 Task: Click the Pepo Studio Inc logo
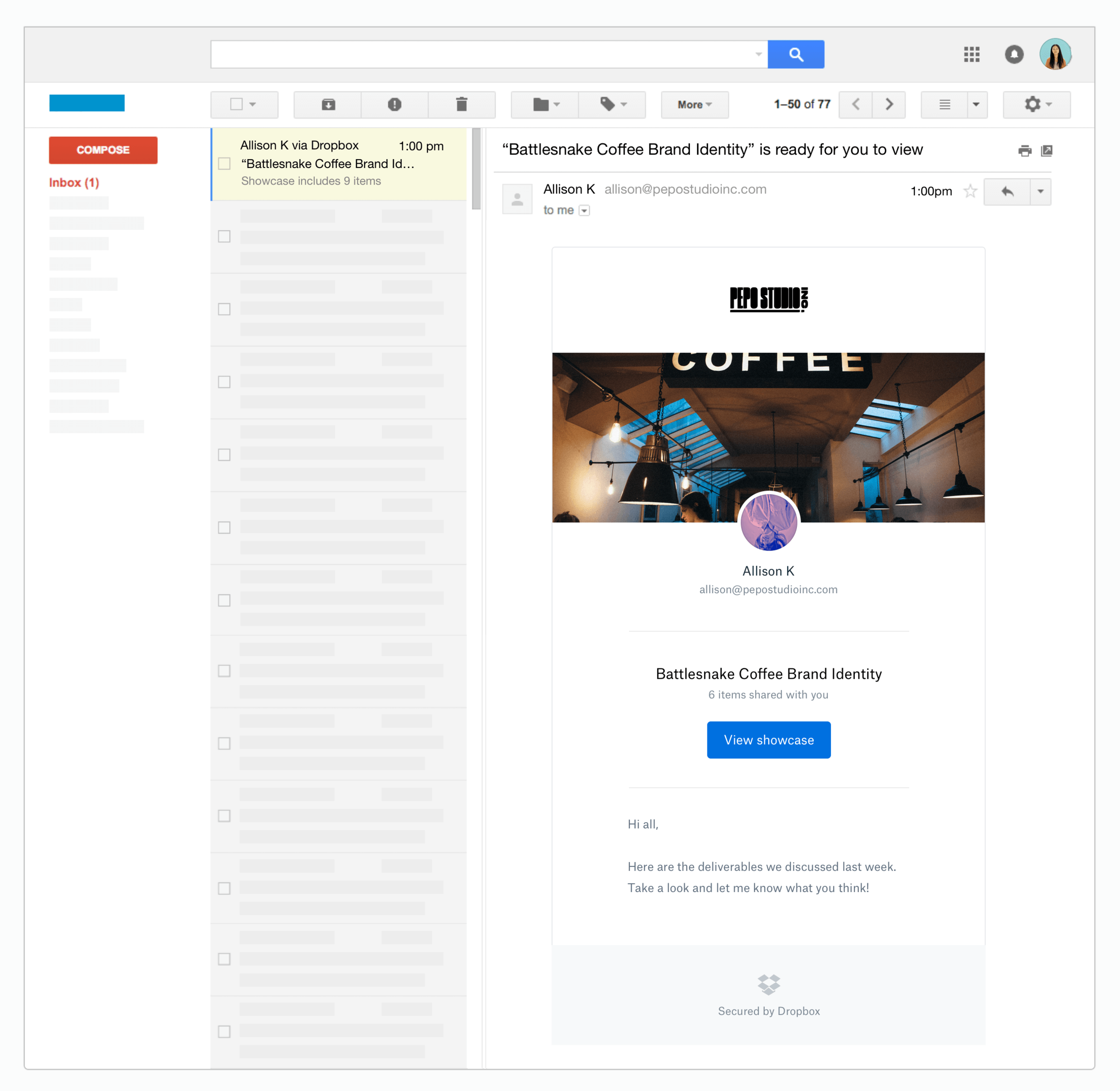769,299
